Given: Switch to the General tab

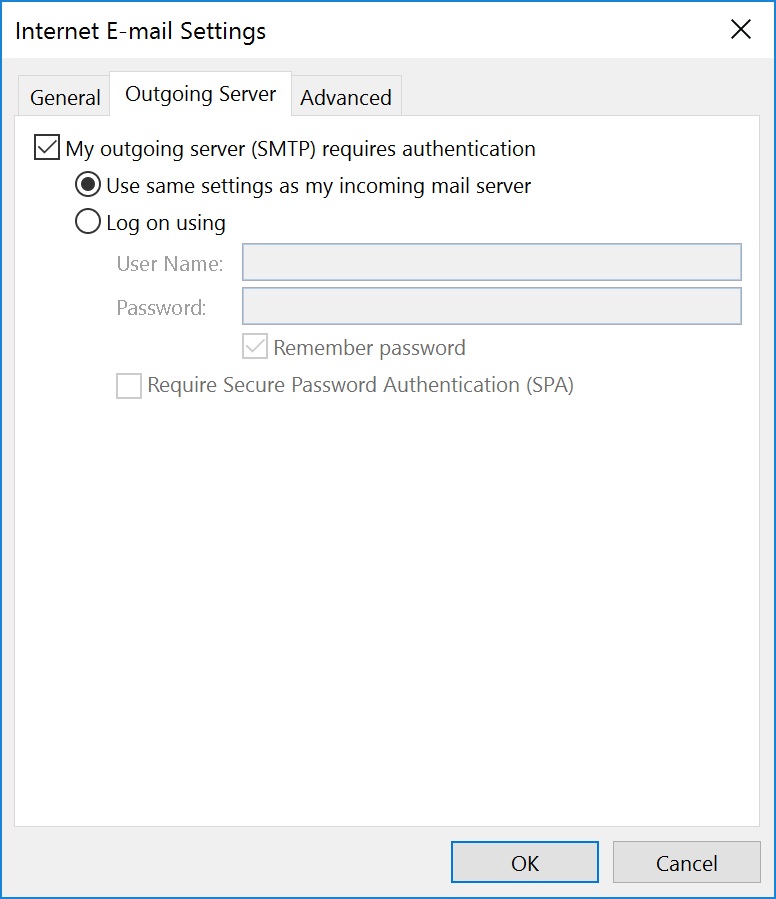Looking at the screenshot, I should [64, 96].
